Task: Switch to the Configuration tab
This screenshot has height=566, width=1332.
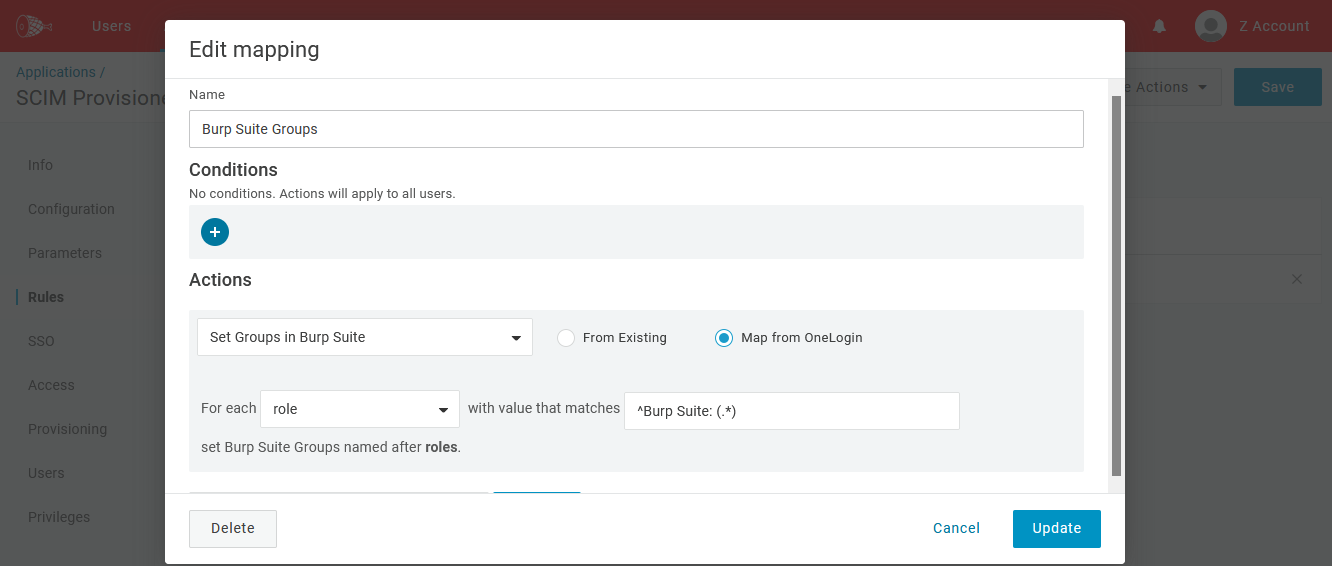Action: (71, 209)
